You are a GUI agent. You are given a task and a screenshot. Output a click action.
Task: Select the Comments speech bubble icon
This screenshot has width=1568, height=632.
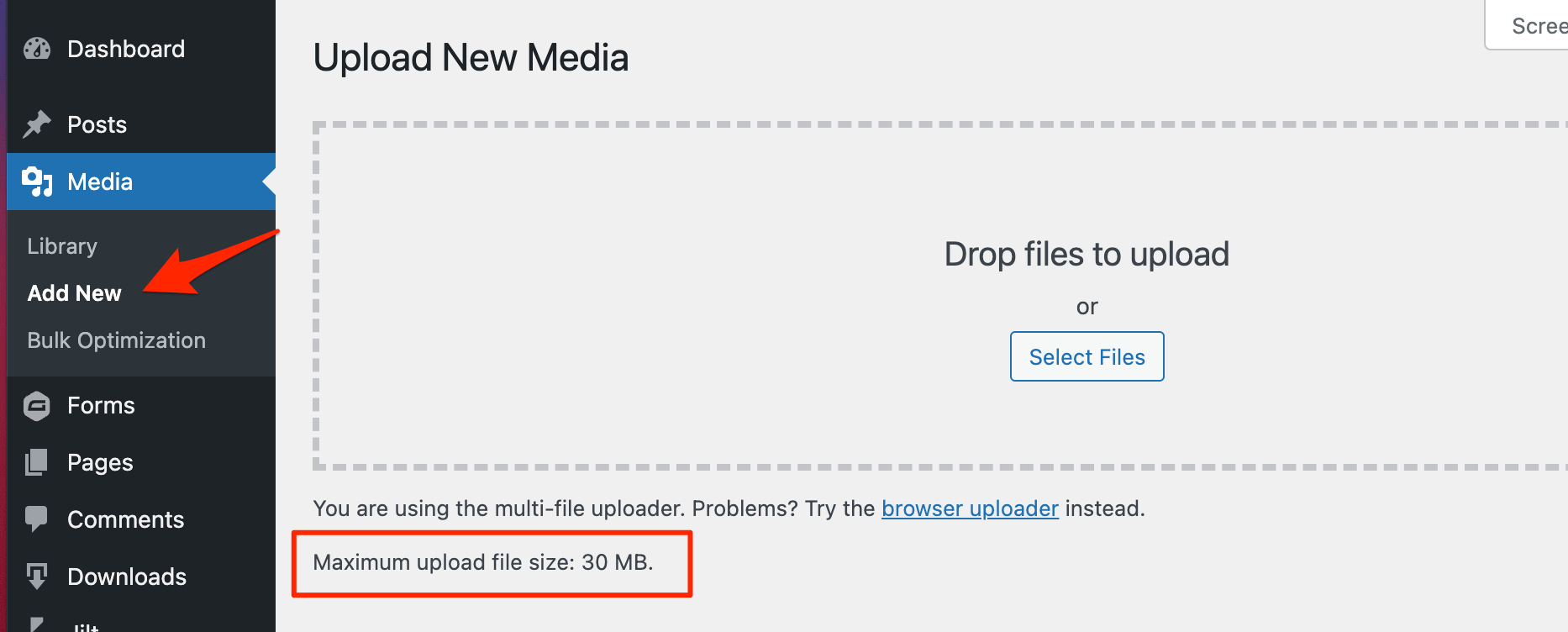(36, 519)
